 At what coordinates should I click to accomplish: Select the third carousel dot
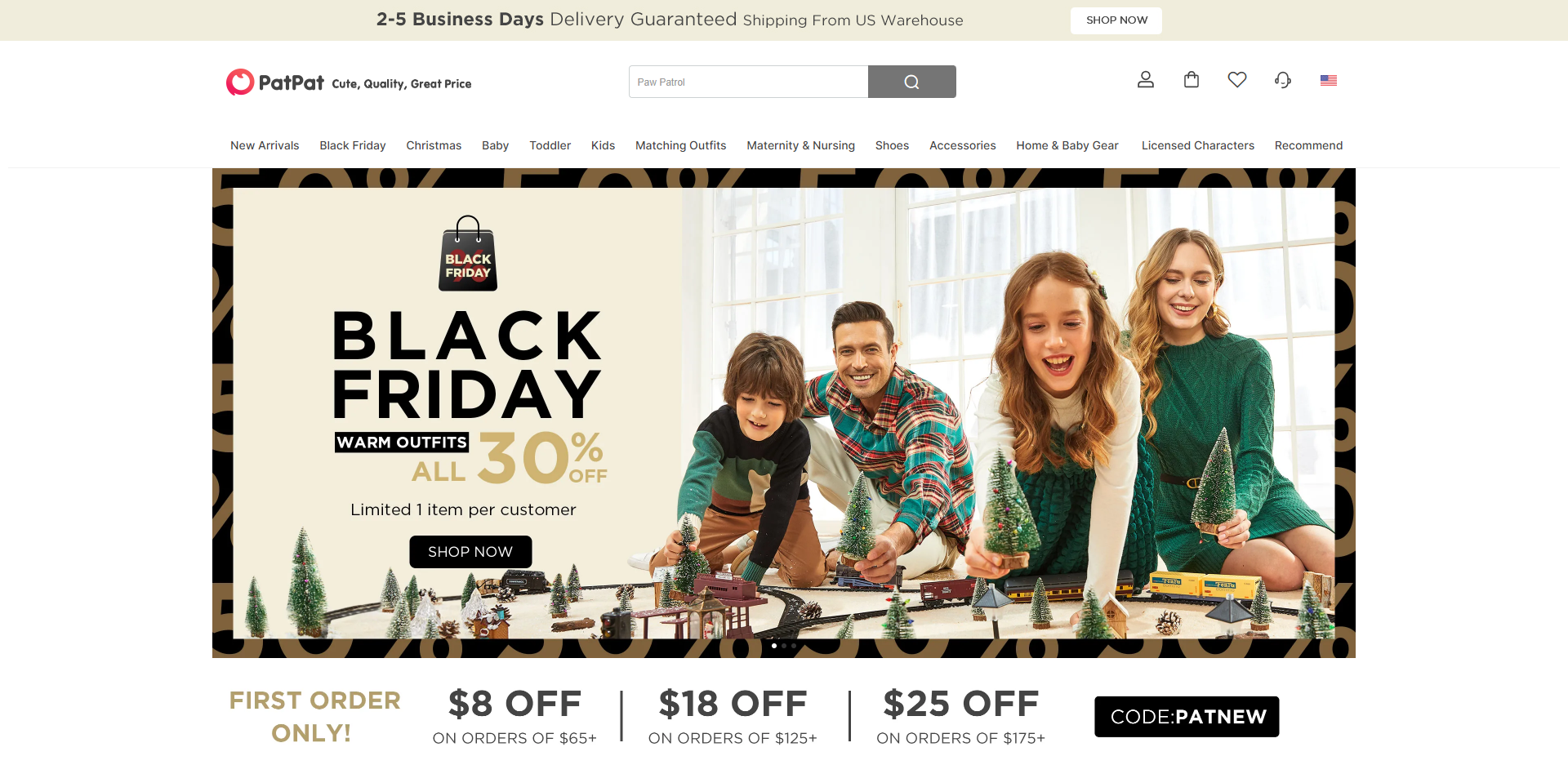coord(794,646)
